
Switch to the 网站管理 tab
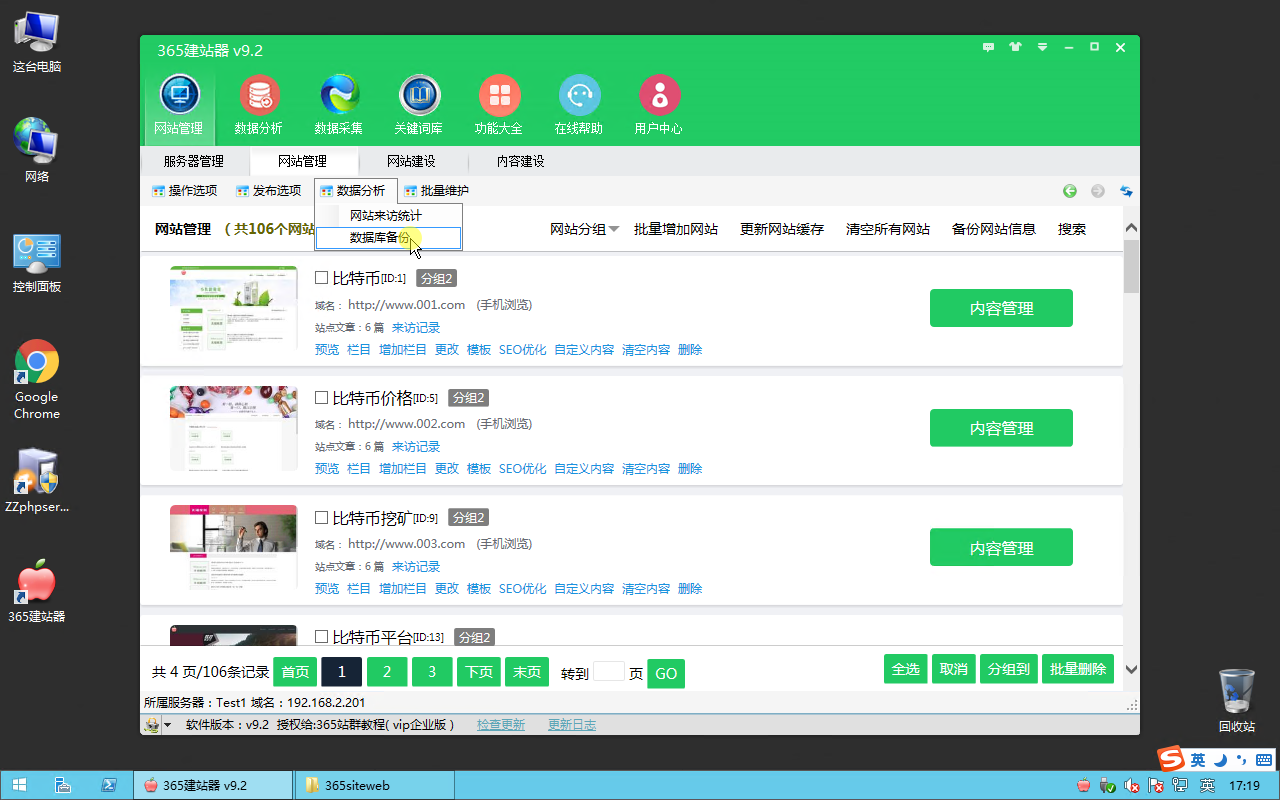tap(302, 161)
